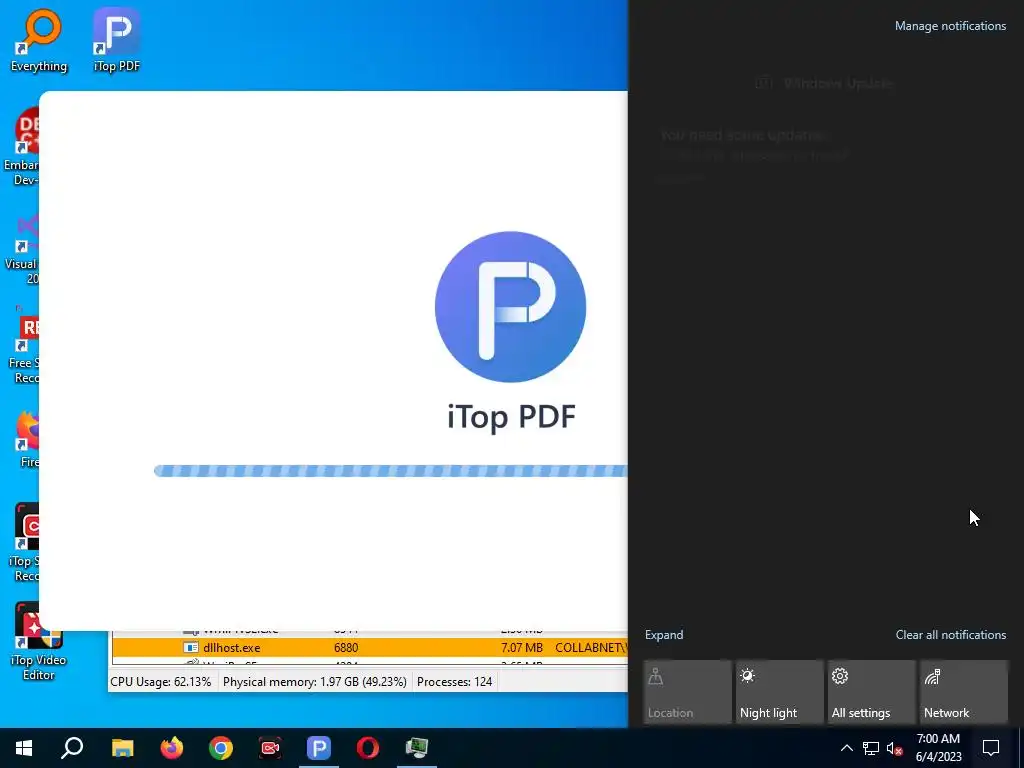Viewport: 1024px width, 768px height.
Task: Click PID 6880 in the process list
Action: click(345, 648)
